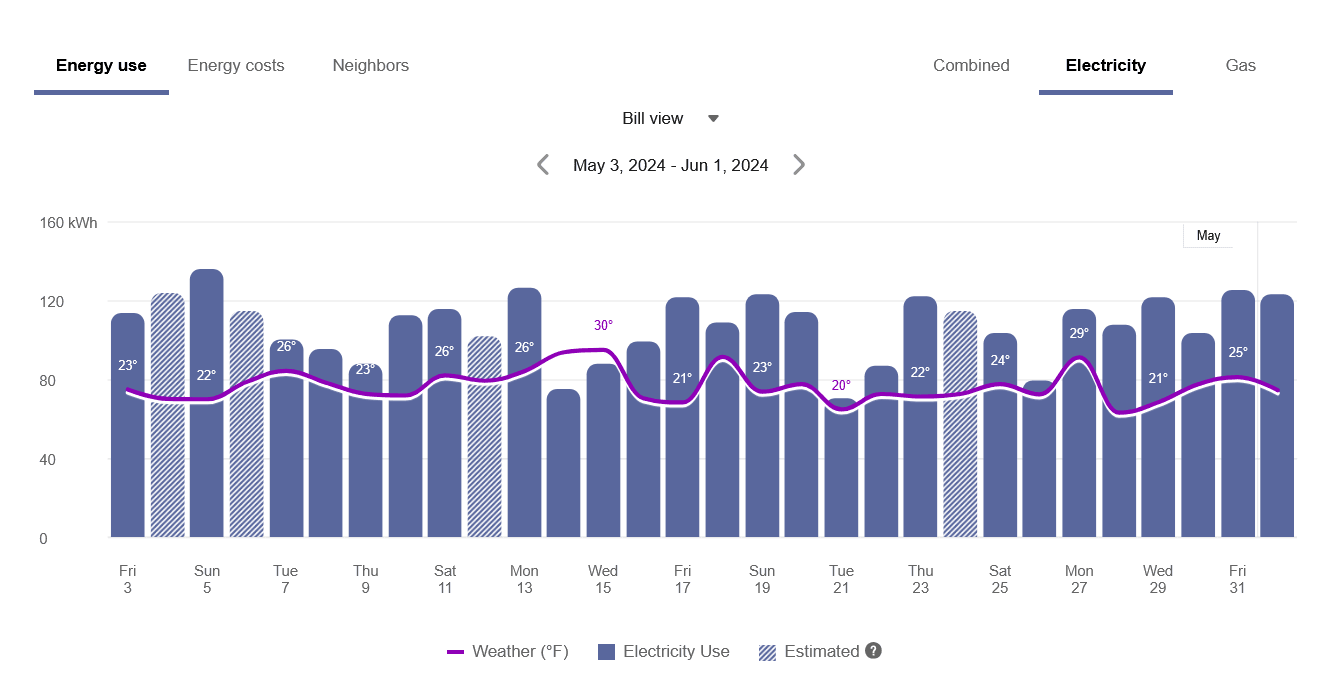Select the Combined view
This screenshot has width=1344, height=693.
pyautogui.click(x=971, y=65)
